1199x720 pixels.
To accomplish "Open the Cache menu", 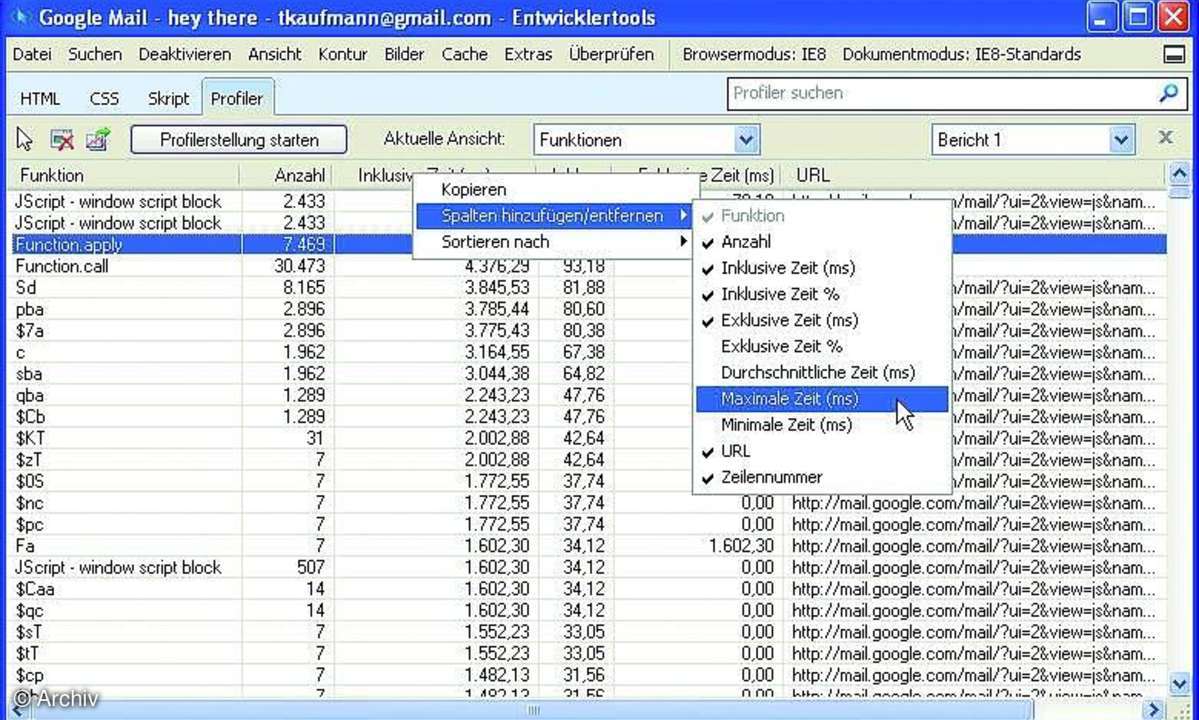I will (464, 54).
